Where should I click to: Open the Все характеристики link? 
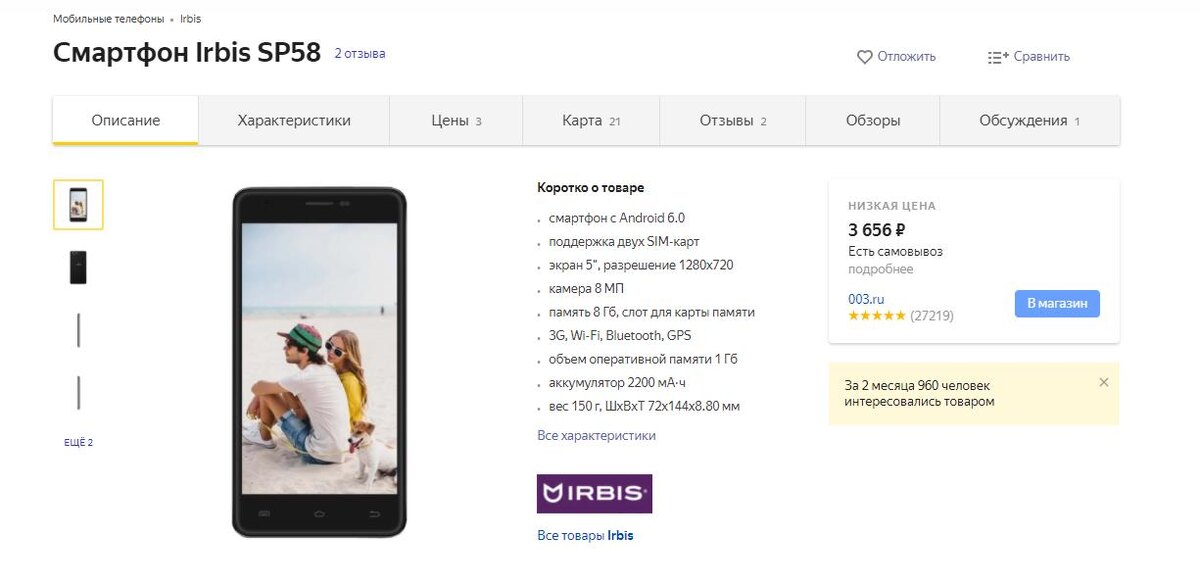pyautogui.click(x=596, y=436)
